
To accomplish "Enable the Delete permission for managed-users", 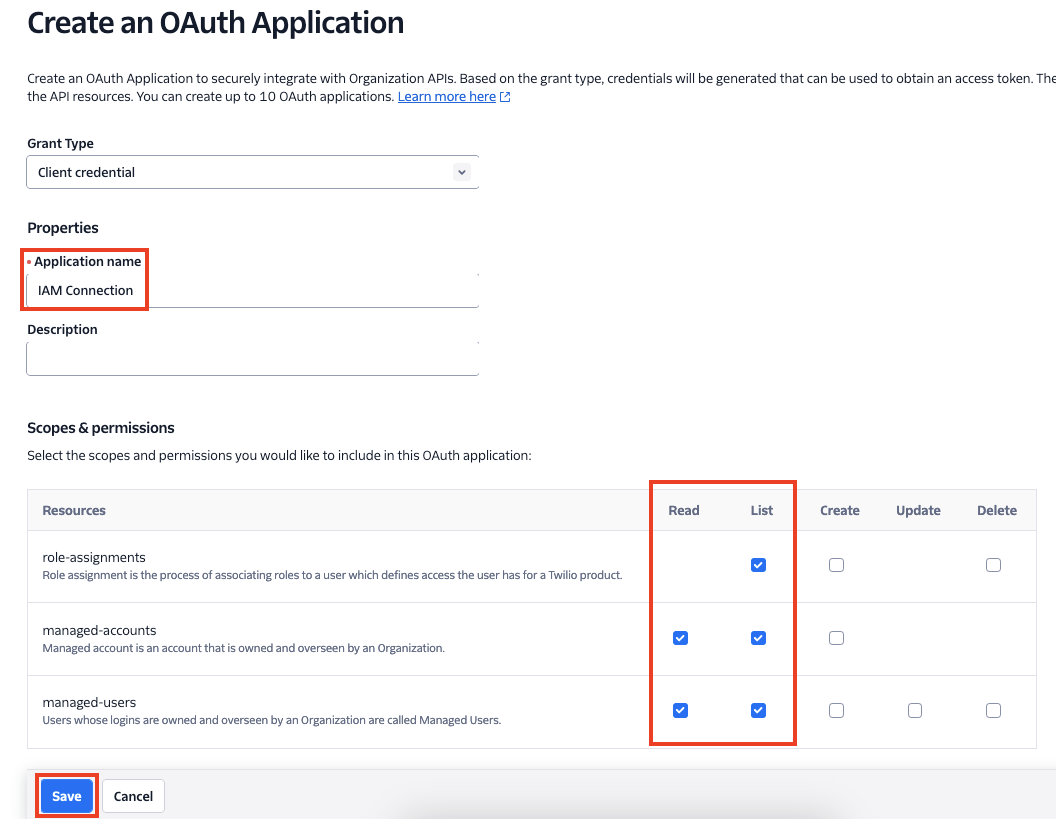I will click(x=993, y=710).
